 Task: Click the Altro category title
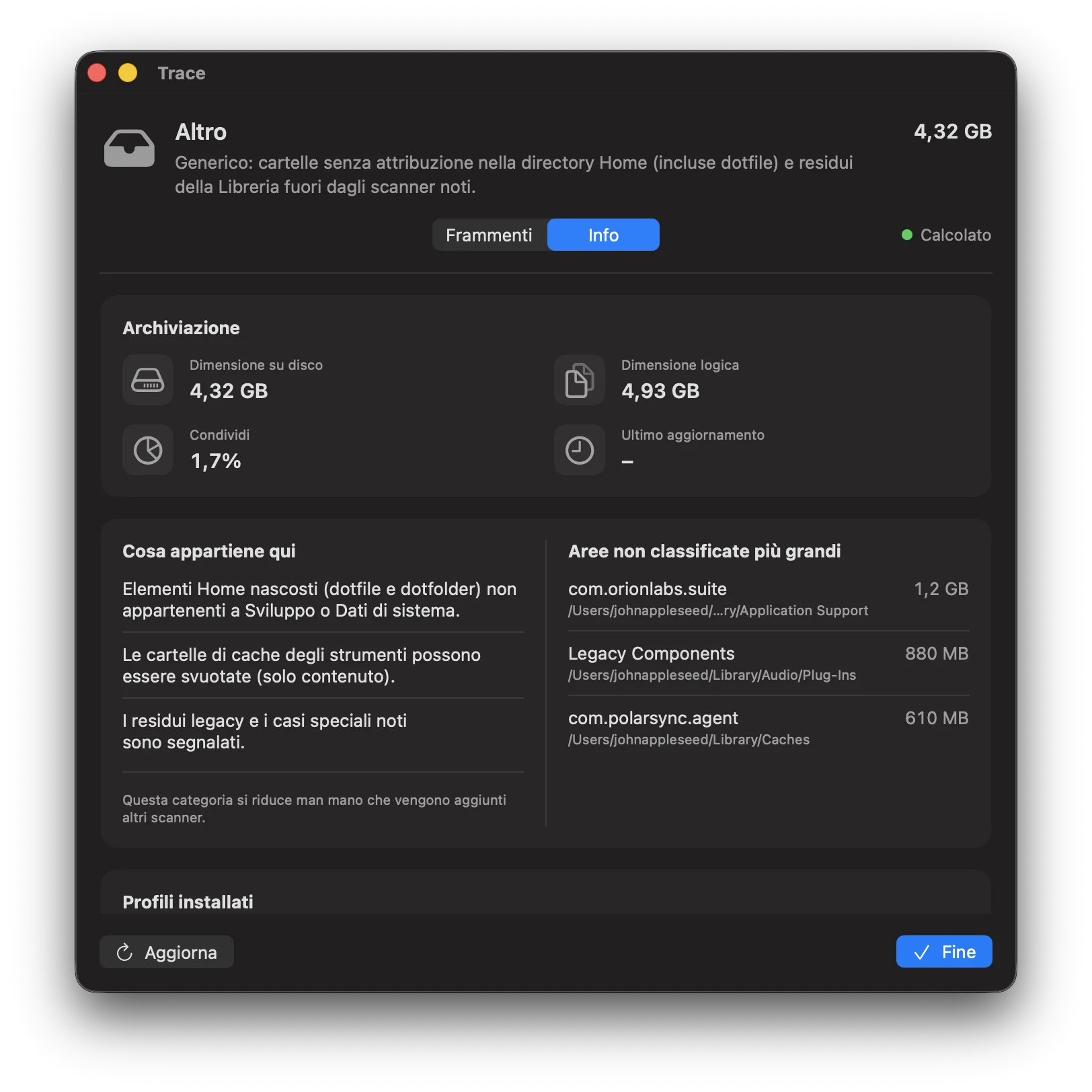[x=201, y=132]
